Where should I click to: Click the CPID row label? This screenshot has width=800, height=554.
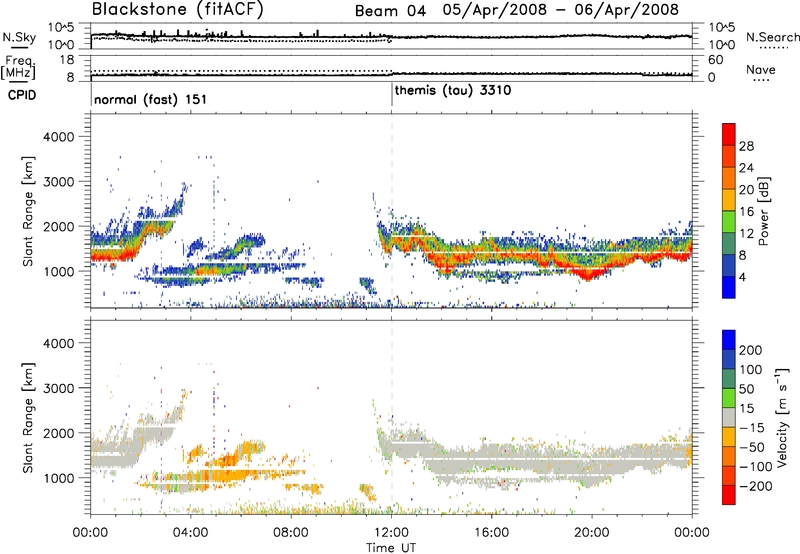pos(22,95)
